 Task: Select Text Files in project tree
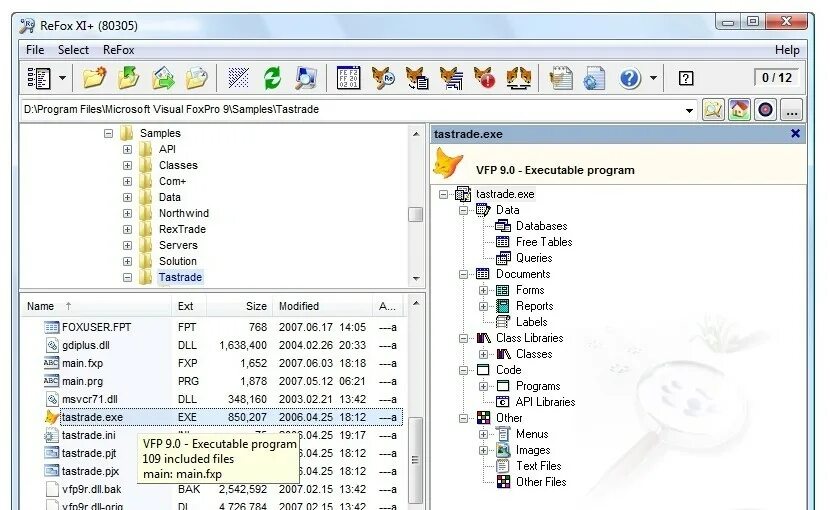coord(538,466)
